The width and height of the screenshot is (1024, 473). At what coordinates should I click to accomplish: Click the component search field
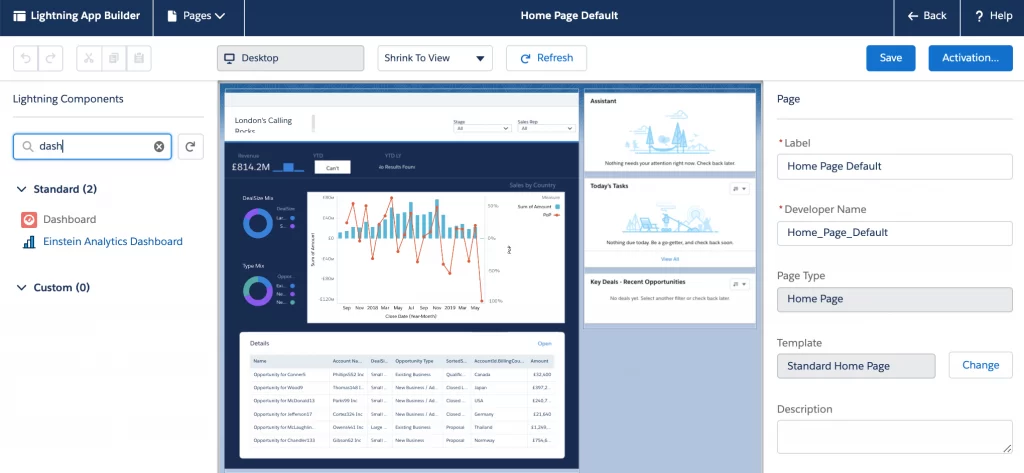92,147
